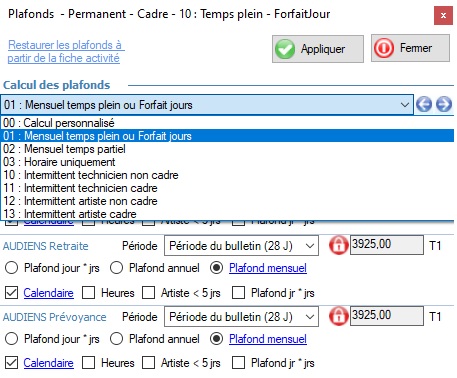
Task: Check Artiste < 5 jrs in AUDIENS Retraite section
Action: [148, 293]
